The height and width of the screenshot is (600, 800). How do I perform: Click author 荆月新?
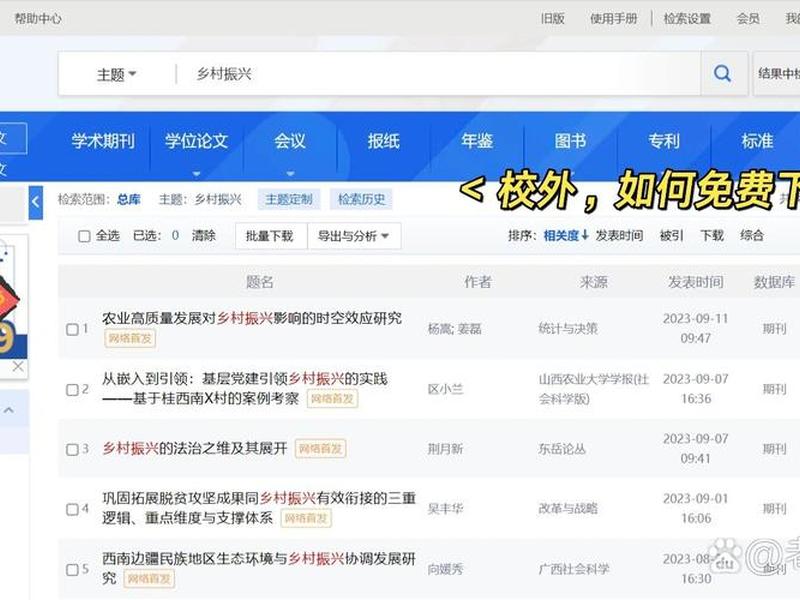click(x=445, y=449)
